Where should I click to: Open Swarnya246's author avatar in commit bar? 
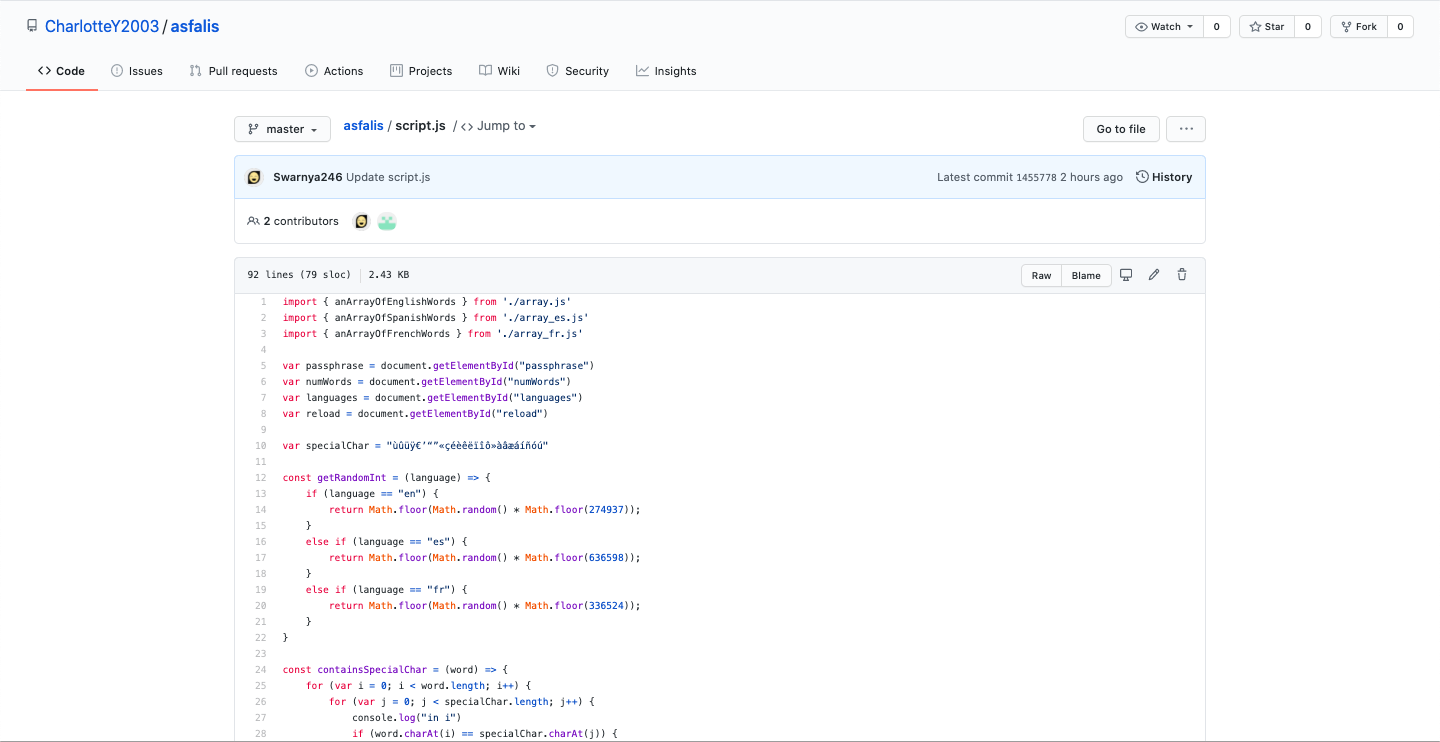[x=254, y=177]
